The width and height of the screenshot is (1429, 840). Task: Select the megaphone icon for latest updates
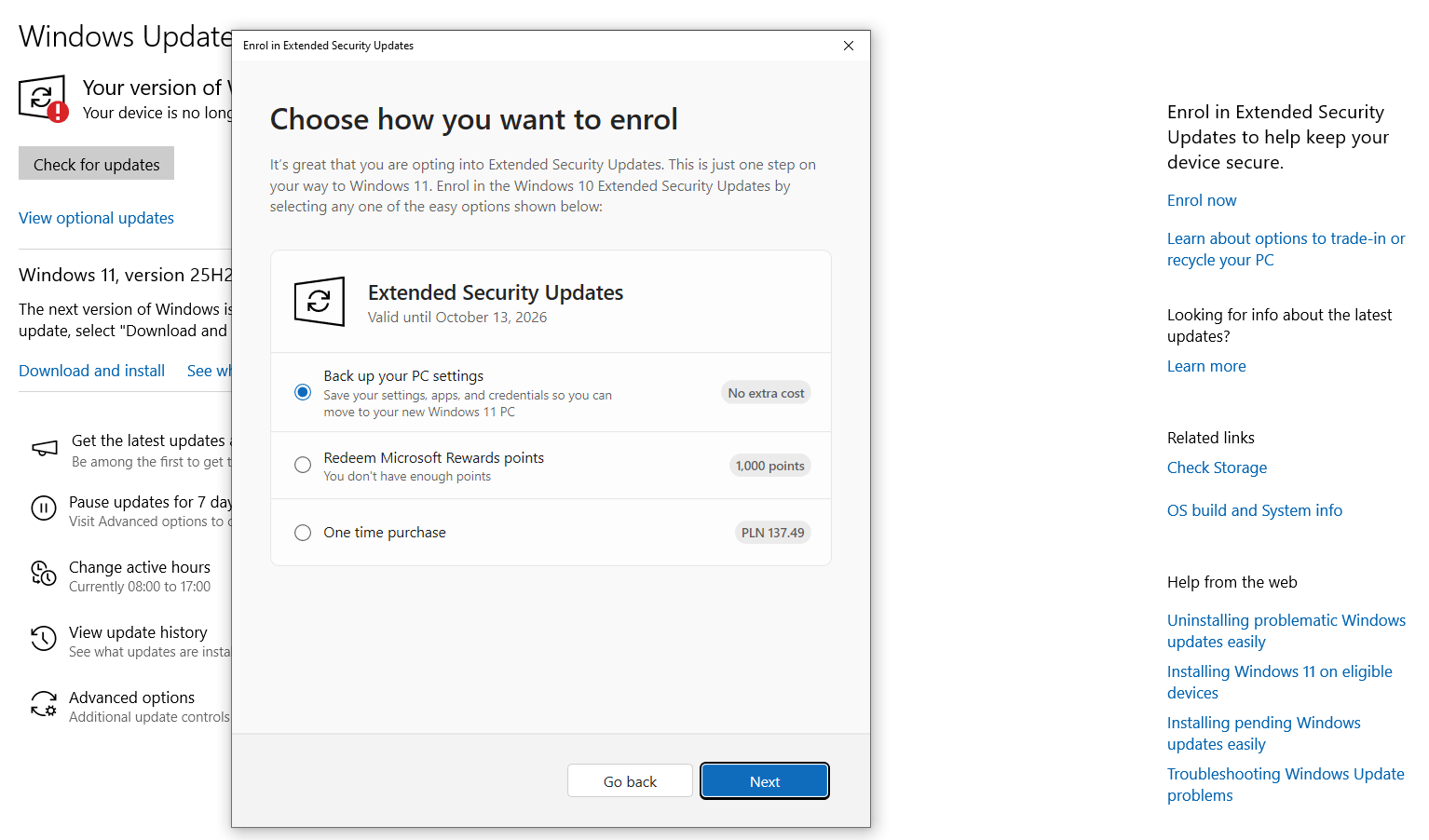(44, 447)
